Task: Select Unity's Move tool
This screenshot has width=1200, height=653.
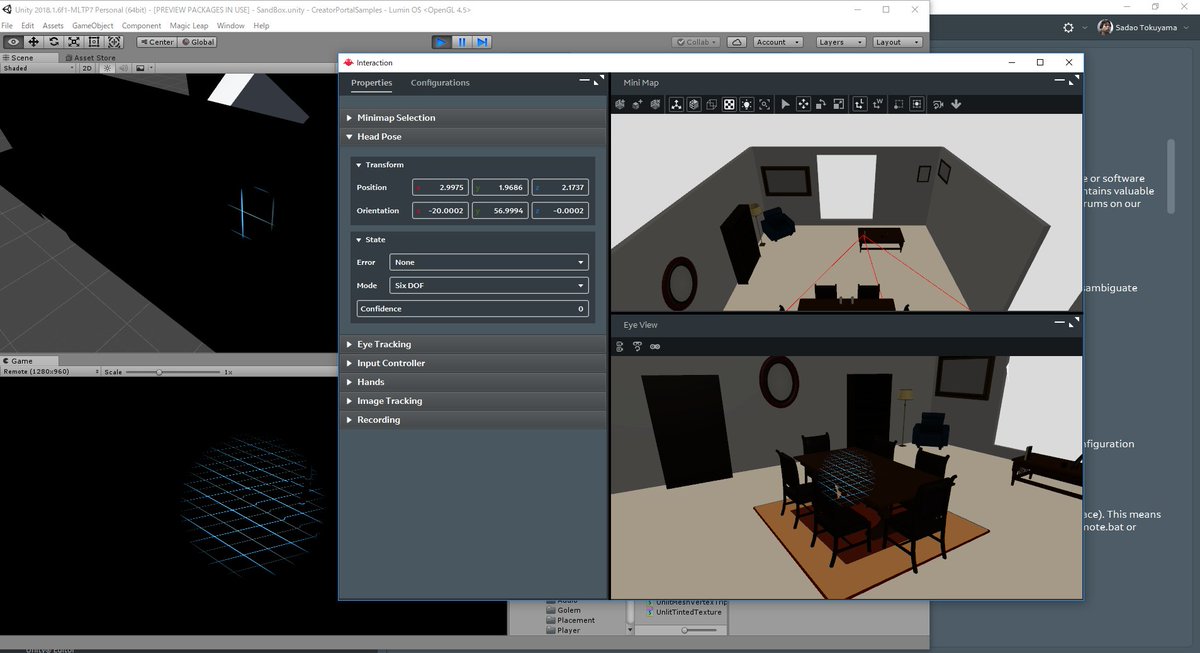Action: tap(33, 42)
